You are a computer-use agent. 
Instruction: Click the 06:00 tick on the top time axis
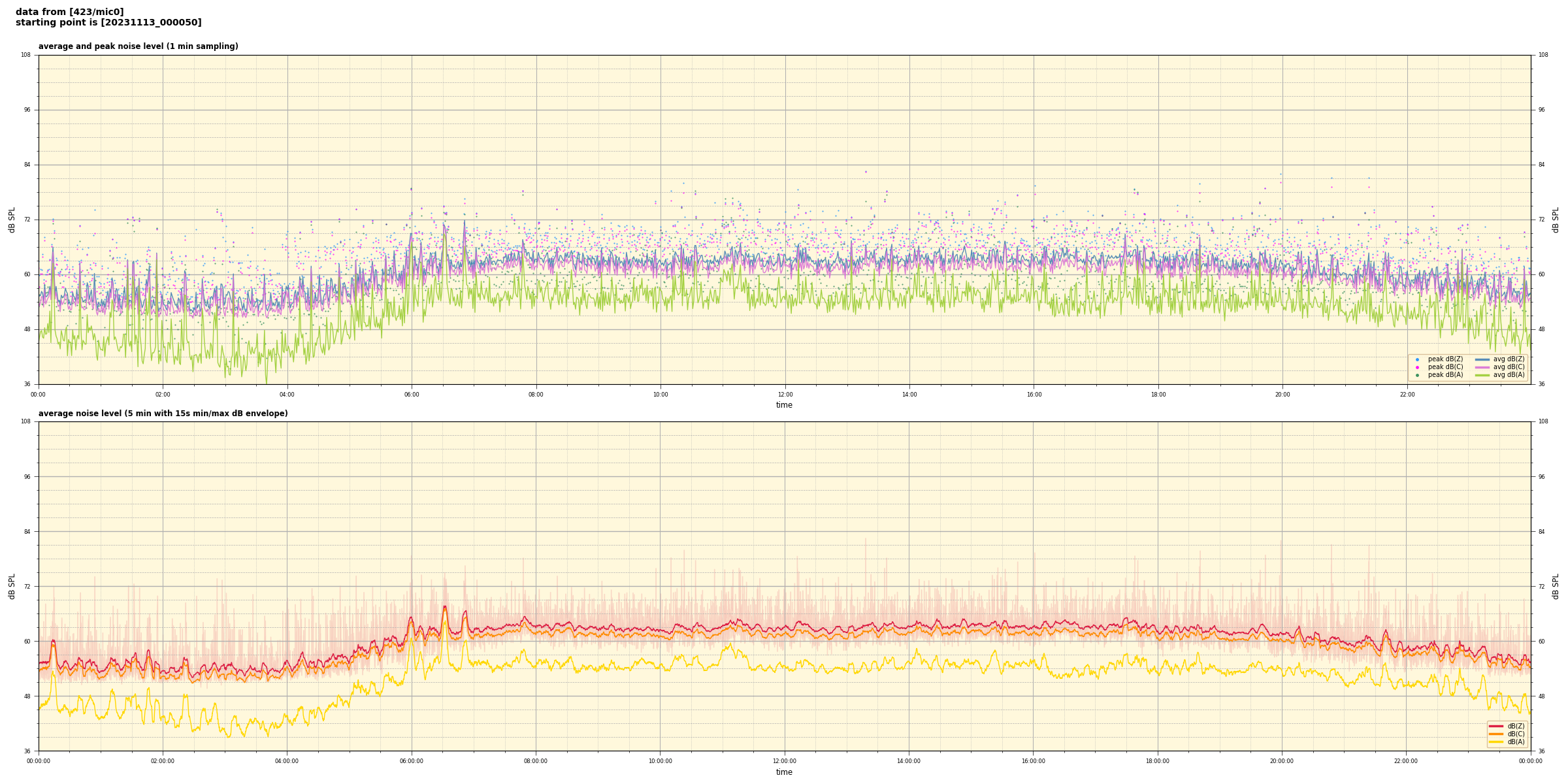click(412, 395)
